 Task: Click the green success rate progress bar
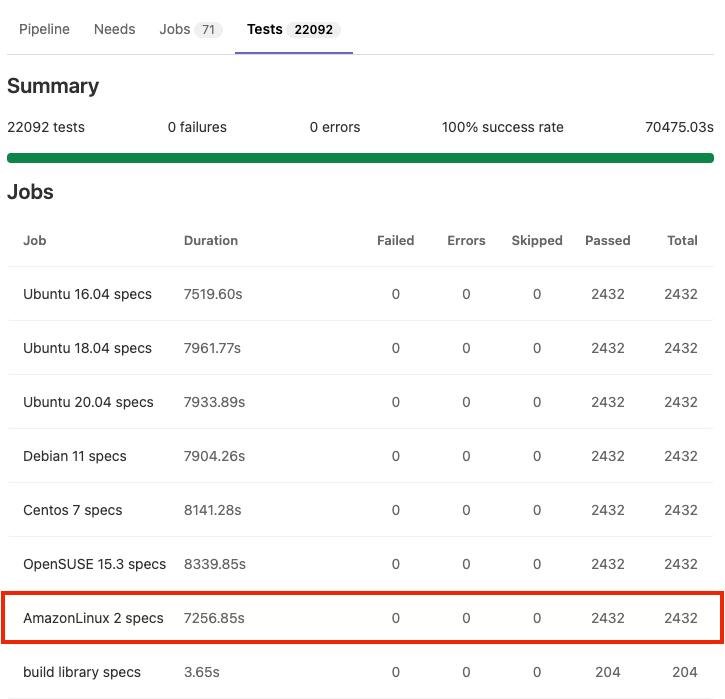click(x=360, y=158)
